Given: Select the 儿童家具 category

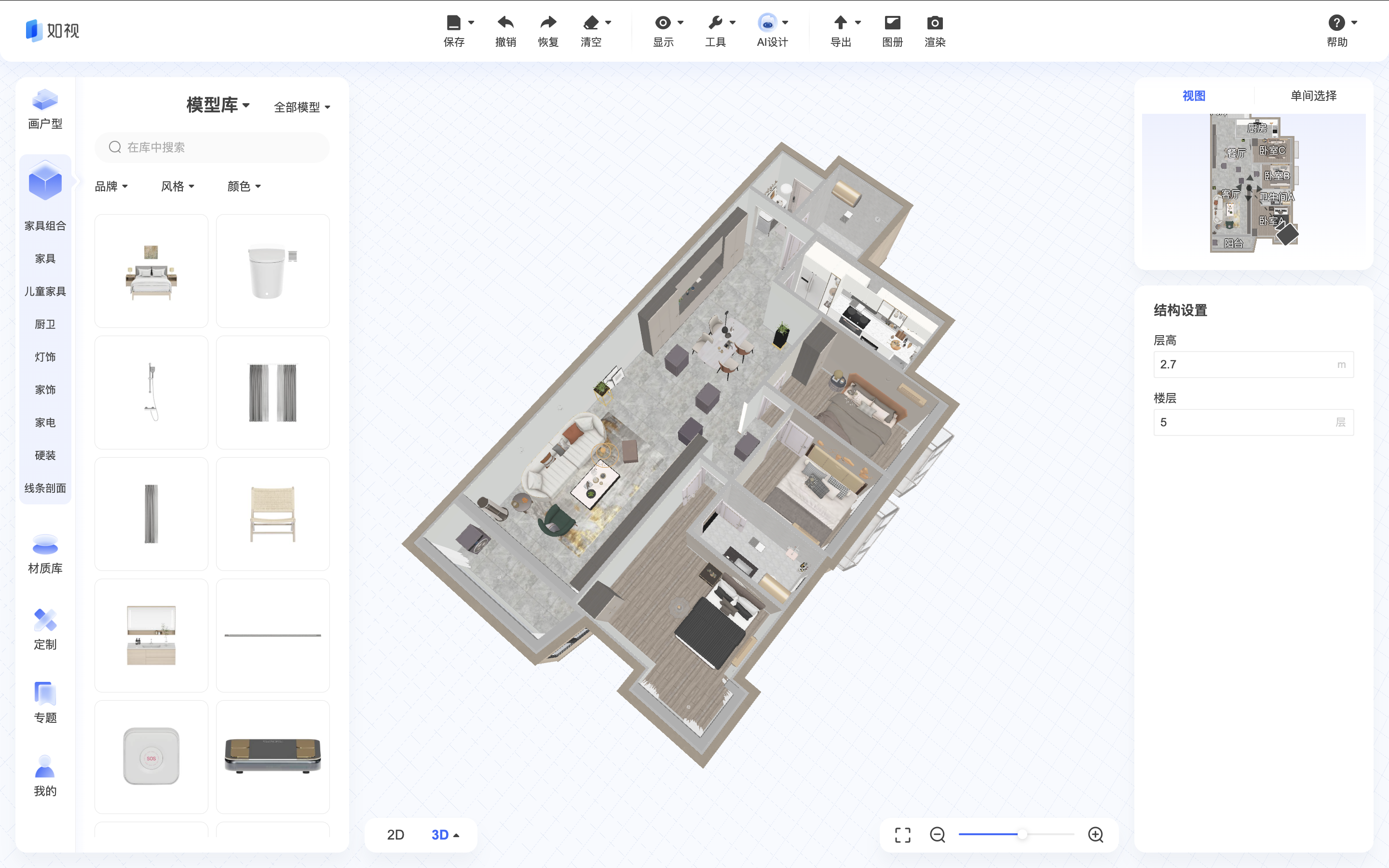Looking at the screenshot, I should (x=45, y=292).
